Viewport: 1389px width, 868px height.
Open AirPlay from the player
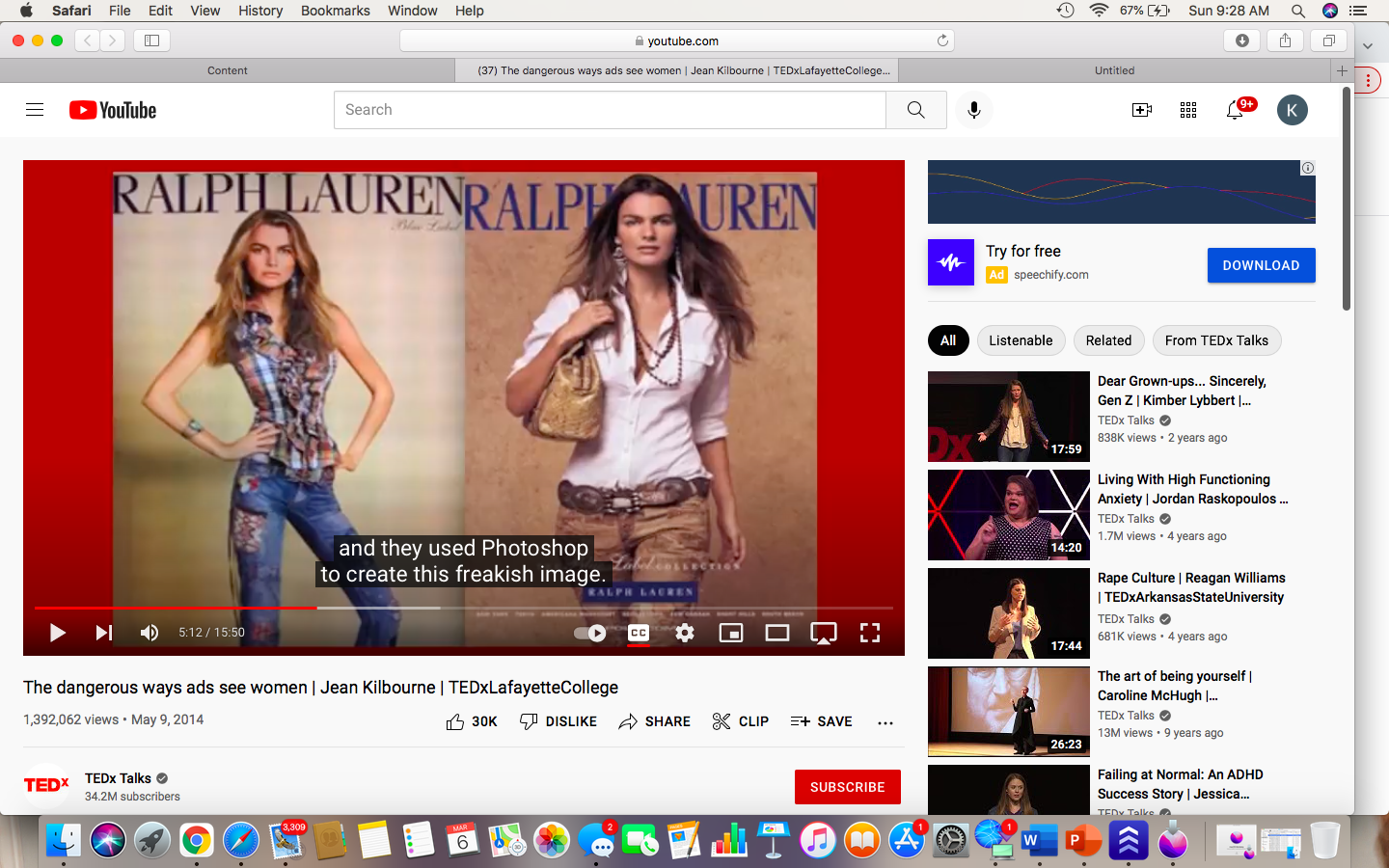click(x=824, y=633)
